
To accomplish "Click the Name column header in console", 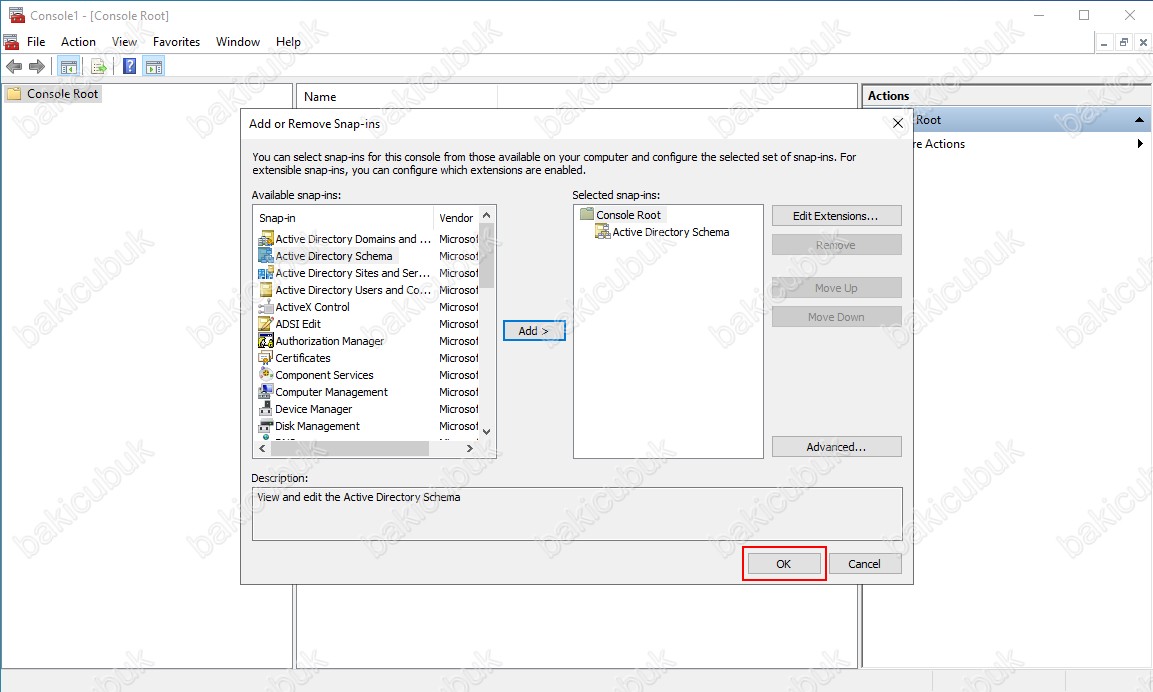I will tap(397, 96).
